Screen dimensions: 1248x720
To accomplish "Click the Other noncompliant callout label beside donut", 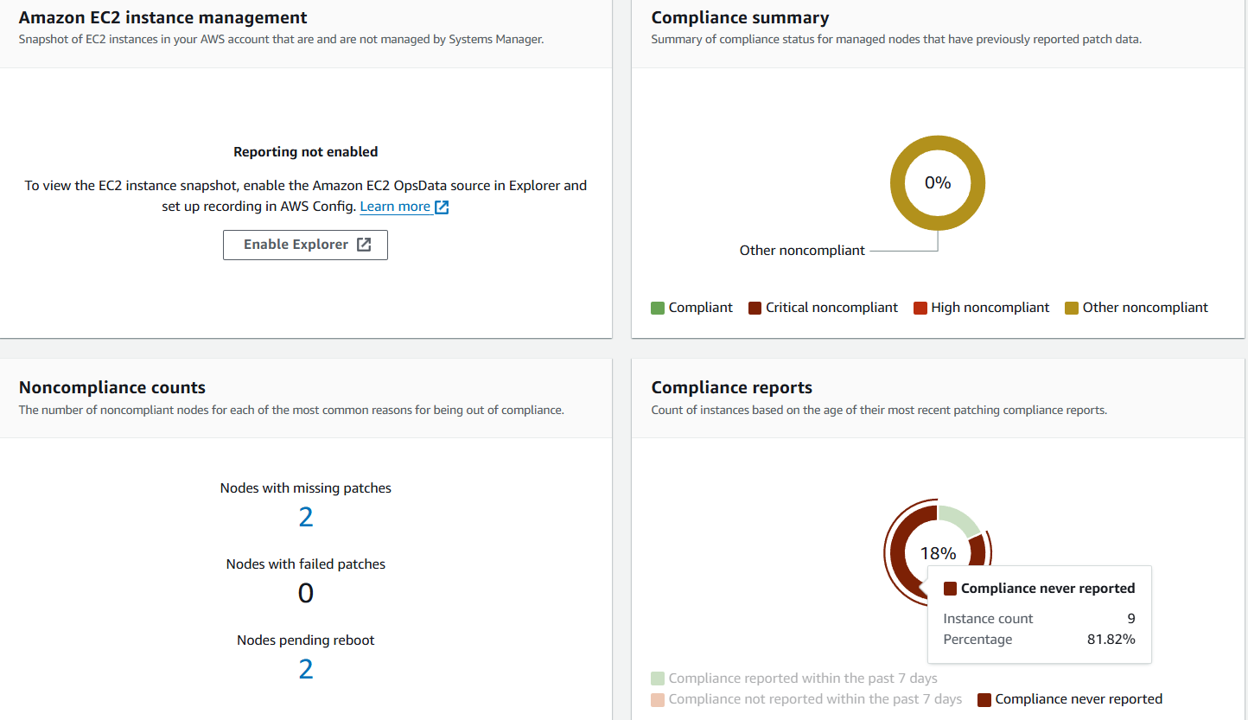I will 802,251.
